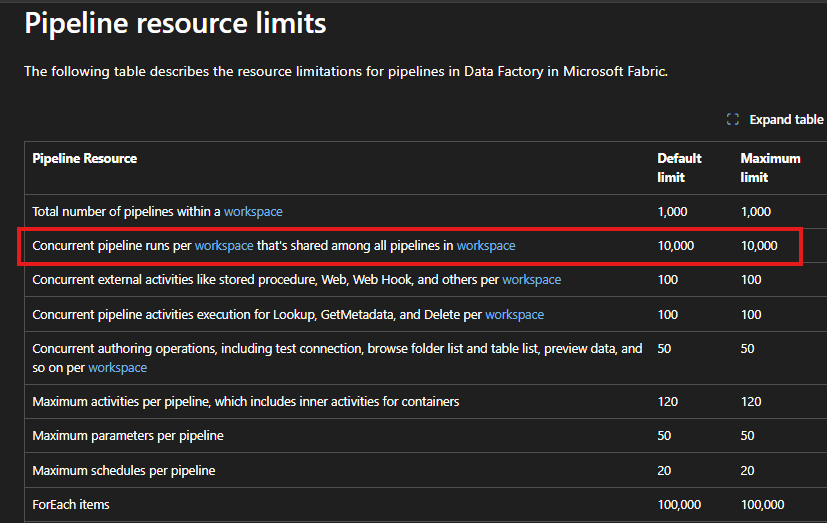The width and height of the screenshot is (827, 523).
Task: Open workspace link in Concurrent authoring operations row
Action: coord(118,367)
